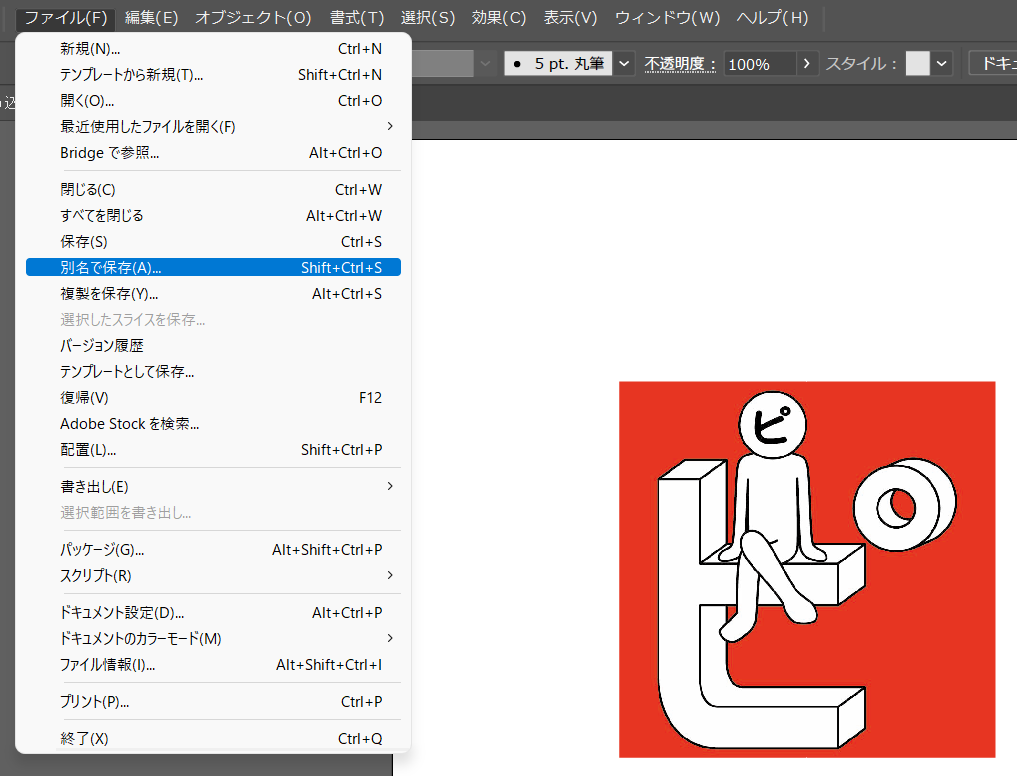Choose ファイル情報(I)... menu entry
The height and width of the screenshot is (776, 1017).
tap(213, 664)
